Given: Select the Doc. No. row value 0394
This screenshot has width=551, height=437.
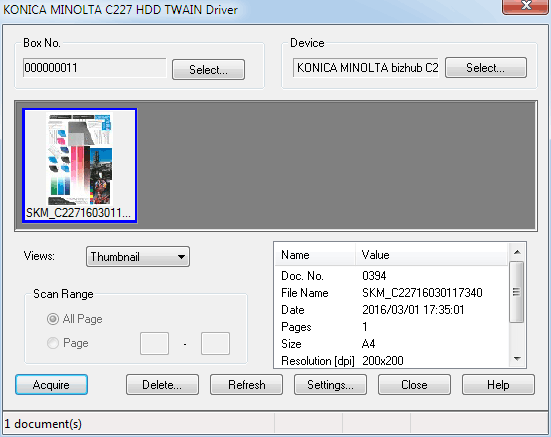Looking at the screenshot, I should coord(374,276).
